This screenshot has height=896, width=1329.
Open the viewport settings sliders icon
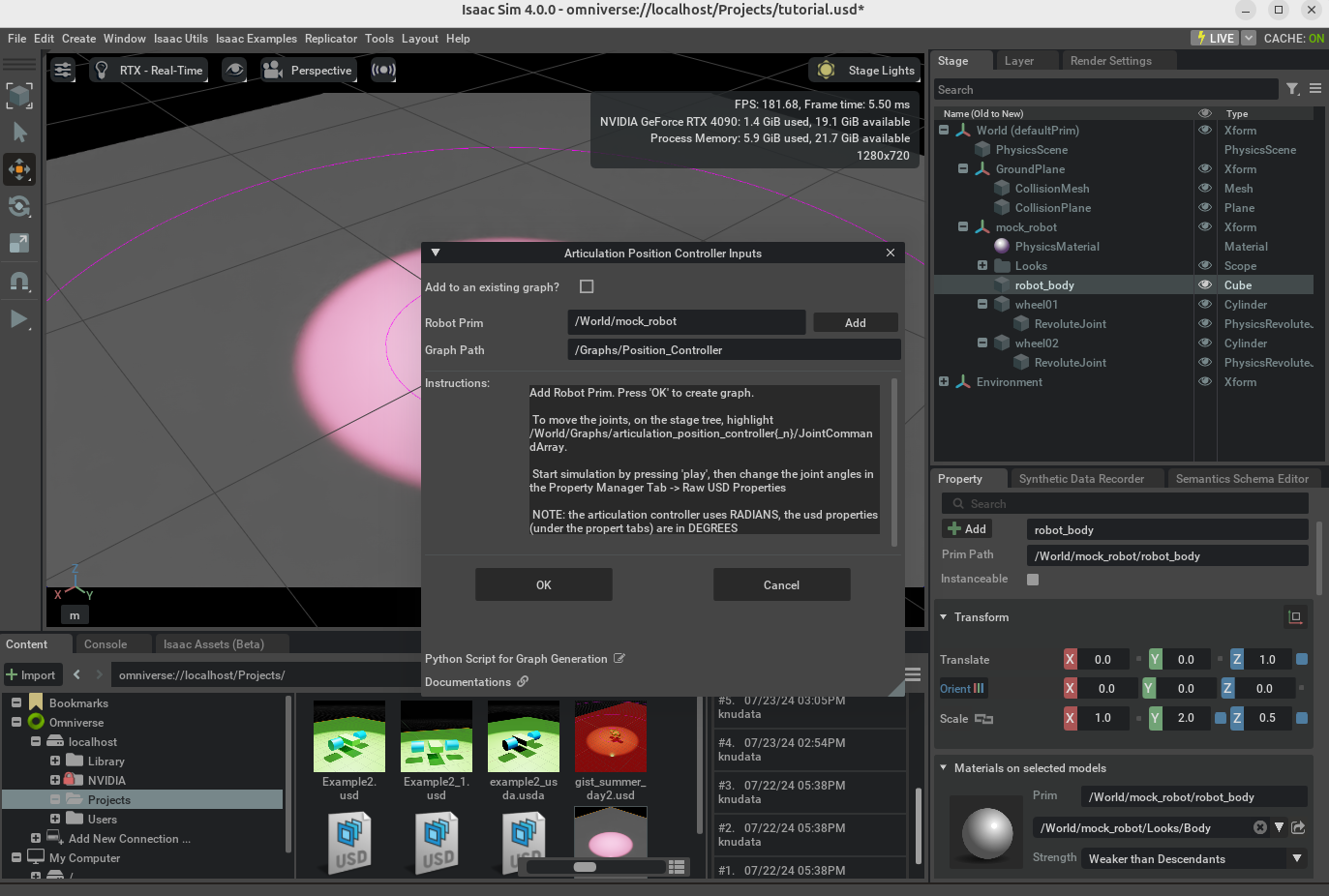pos(63,70)
